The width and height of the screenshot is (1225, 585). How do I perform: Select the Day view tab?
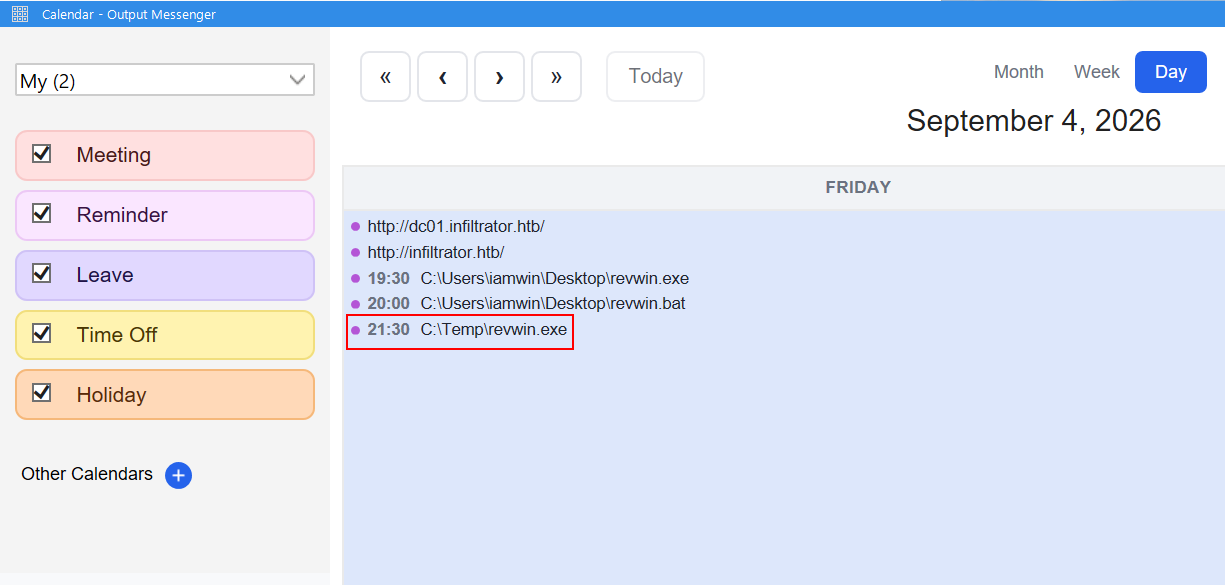1171,72
